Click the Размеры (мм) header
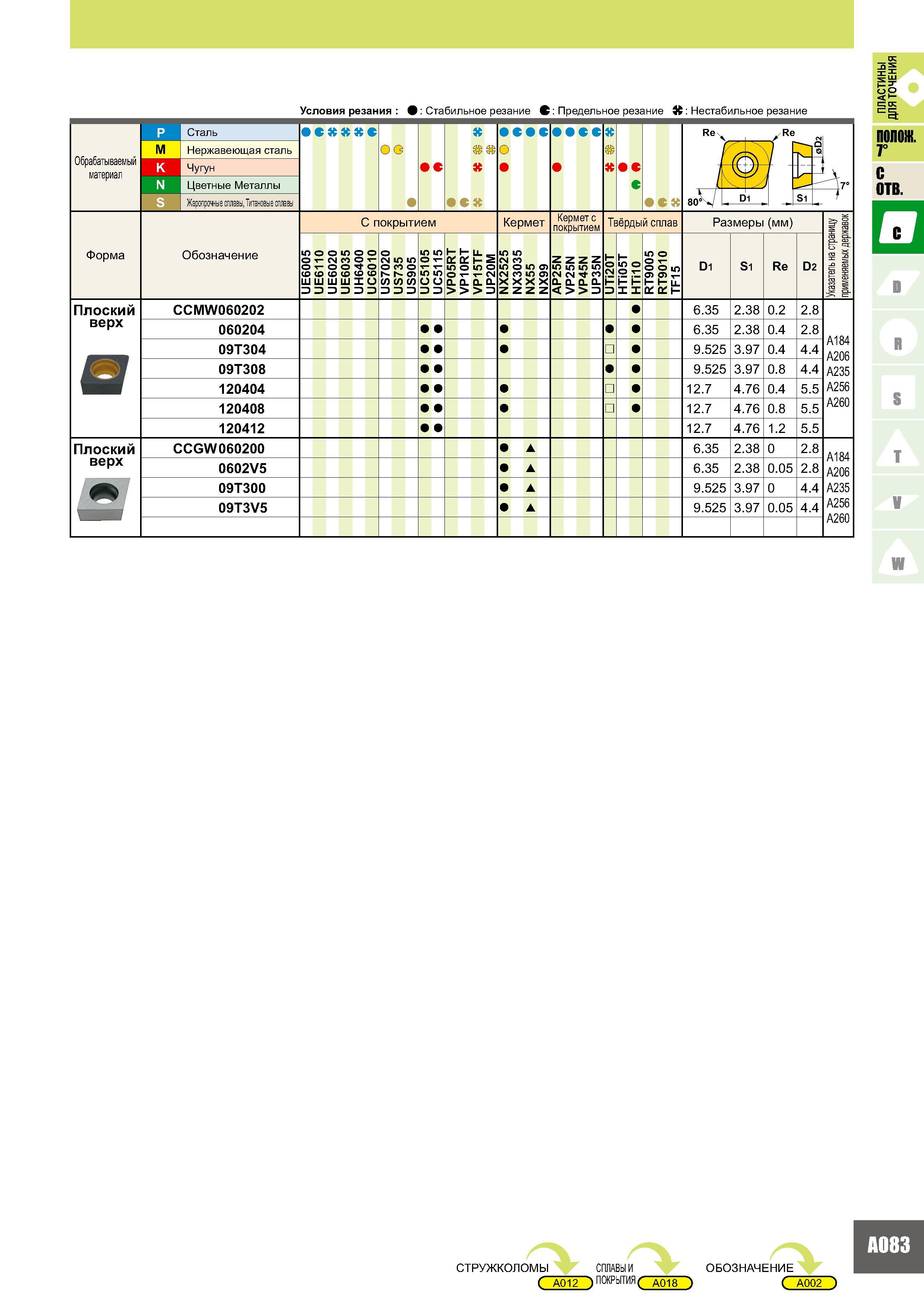This screenshot has height=1307, width=924. click(753, 222)
